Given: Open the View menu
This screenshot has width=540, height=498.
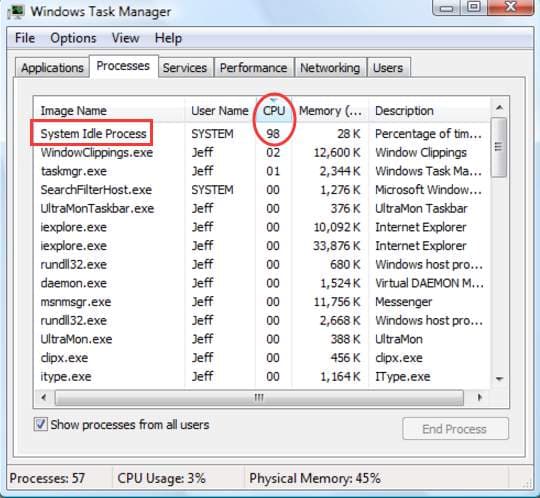Looking at the screenshot, I should [x=125, y=38].
